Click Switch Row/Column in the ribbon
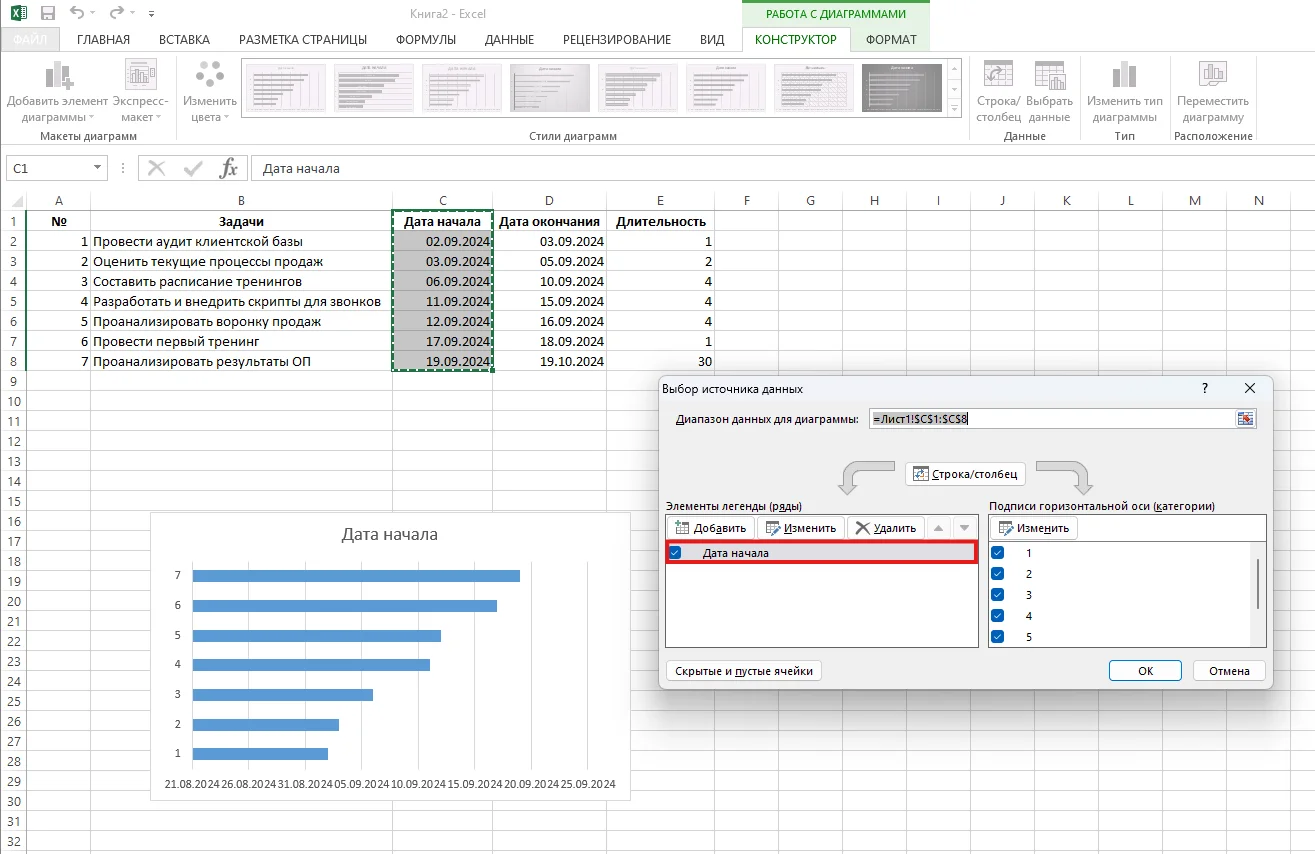The height and width of the screenshot is (854, 1315). 998,91
